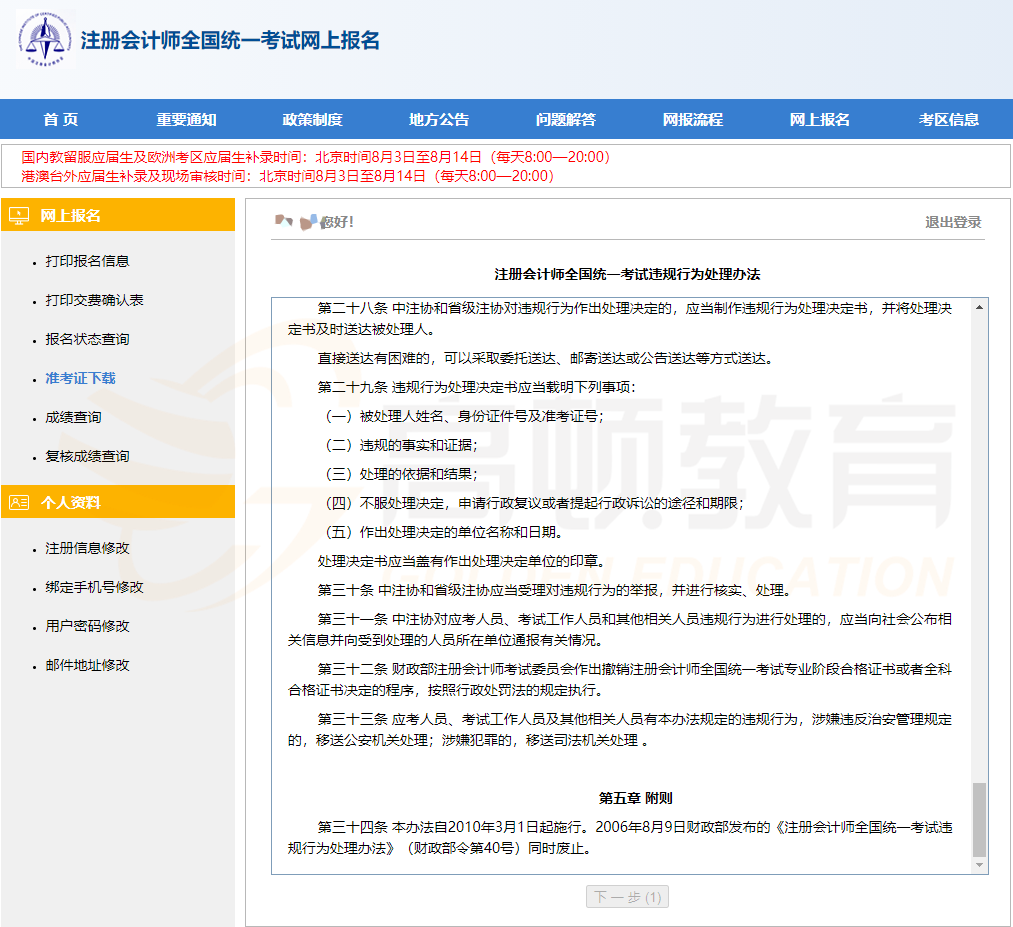This screenshot has height=927, width=1013.
Task: Click the regulation text scrollbar thumb
Action: tap(979, 818)
